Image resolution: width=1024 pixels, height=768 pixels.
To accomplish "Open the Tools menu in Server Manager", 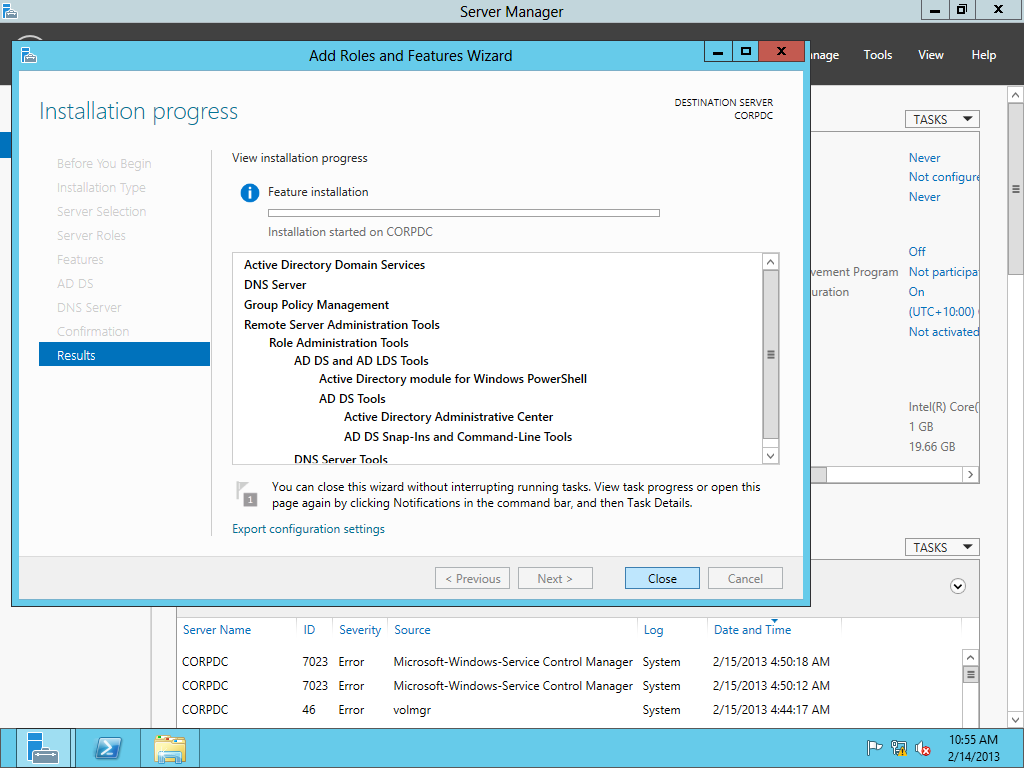I will click(x=877, y=55).
